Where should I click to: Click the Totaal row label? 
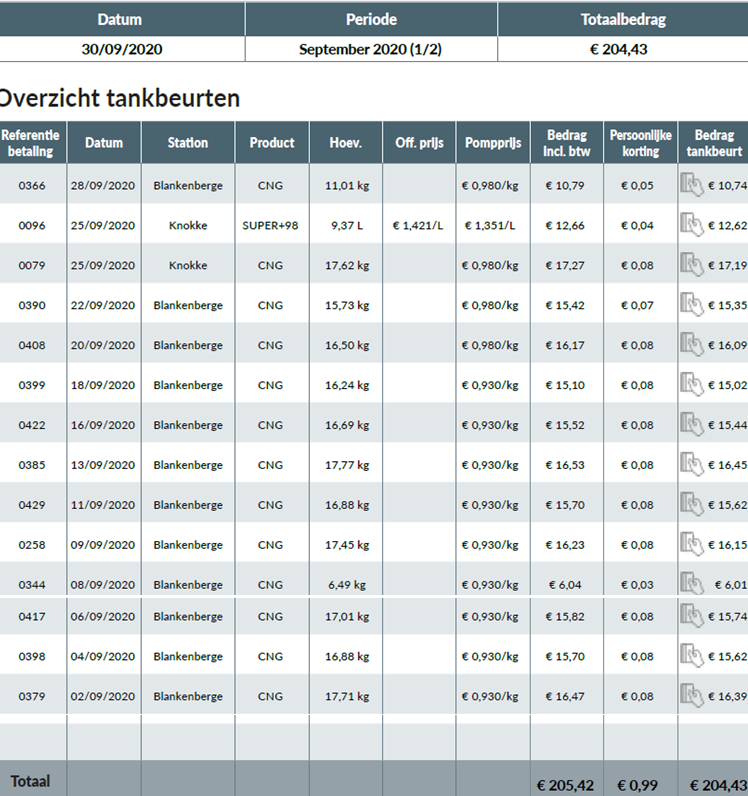point(30,781)
